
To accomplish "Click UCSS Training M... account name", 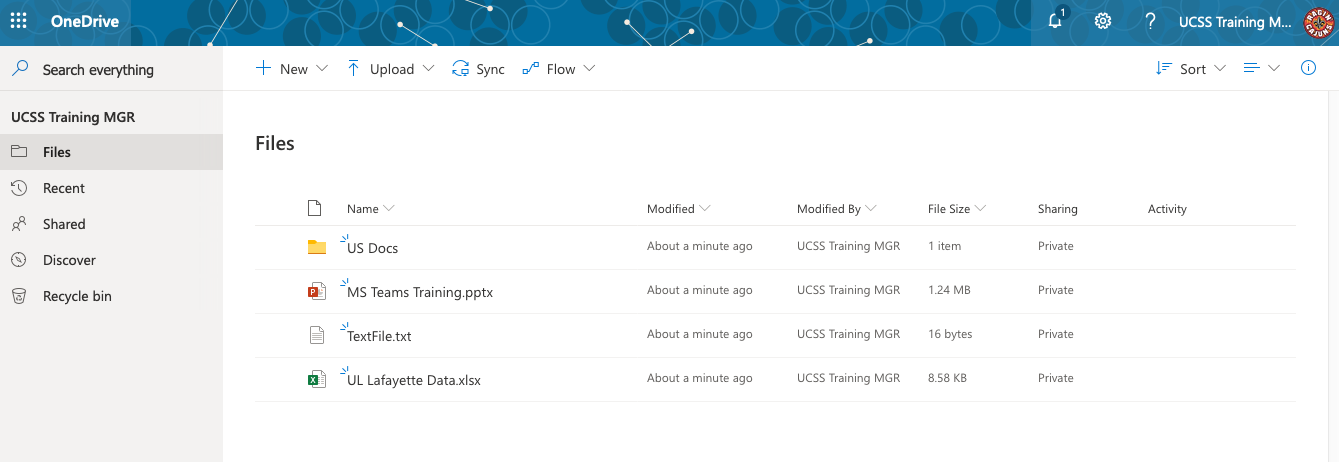I will (x=1235, y=21).
